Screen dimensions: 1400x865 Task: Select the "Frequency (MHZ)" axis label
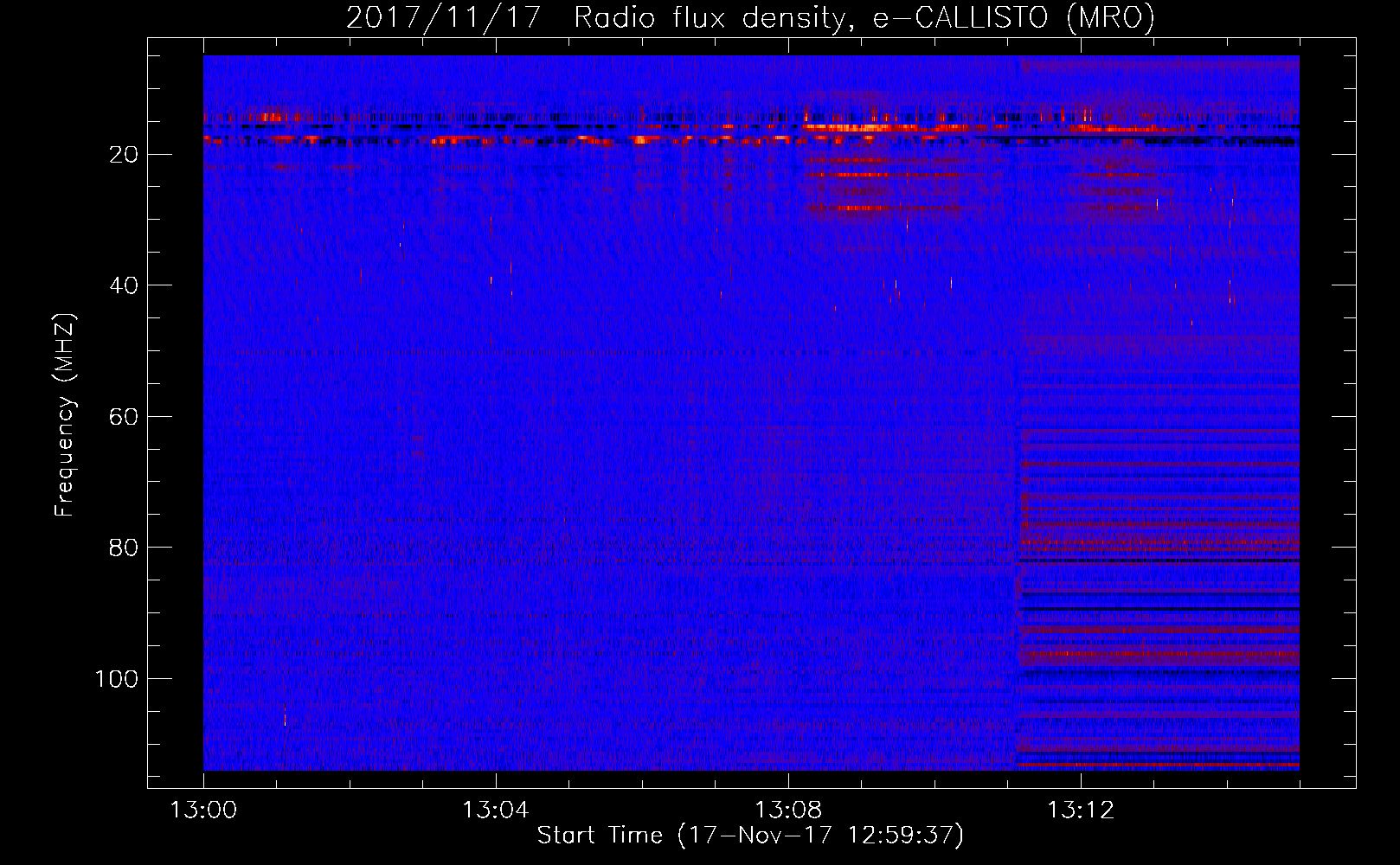pyautogui.click(x=65, y=414)
